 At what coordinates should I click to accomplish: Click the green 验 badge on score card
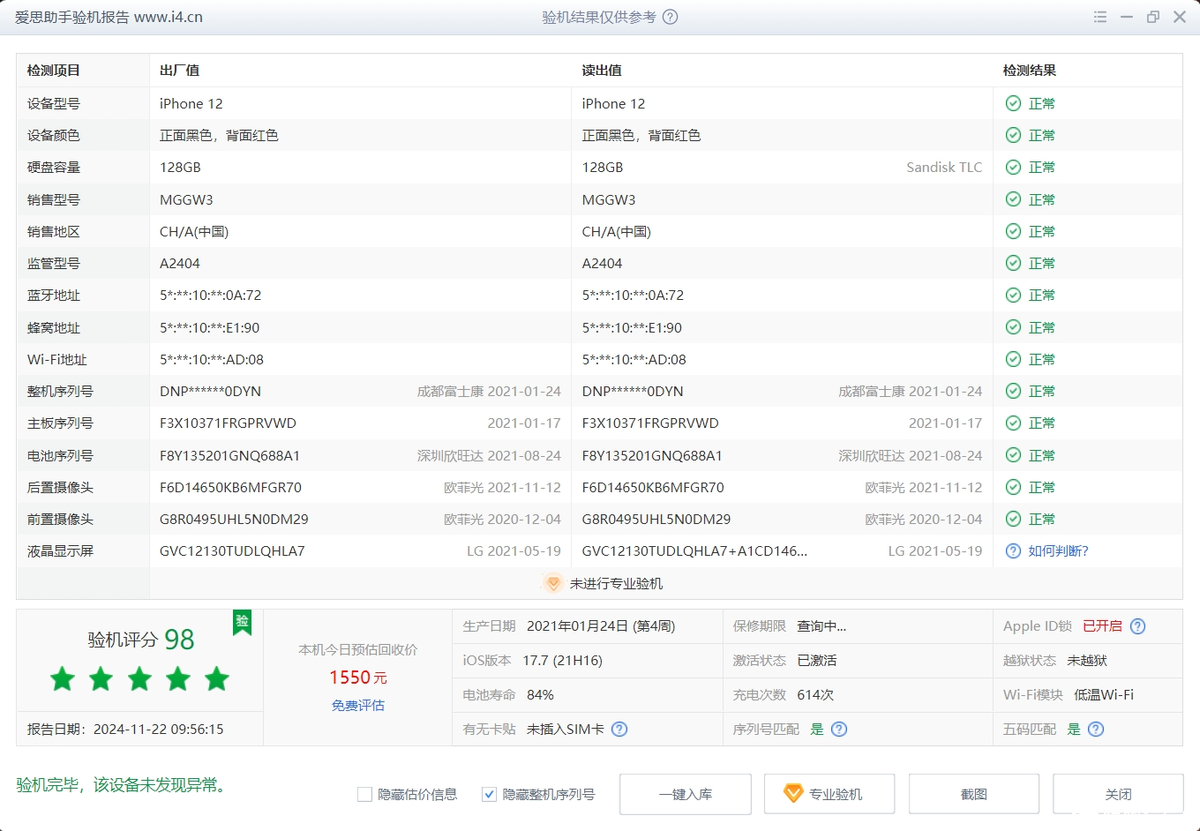pyautogui.click(x=242, y=622)
